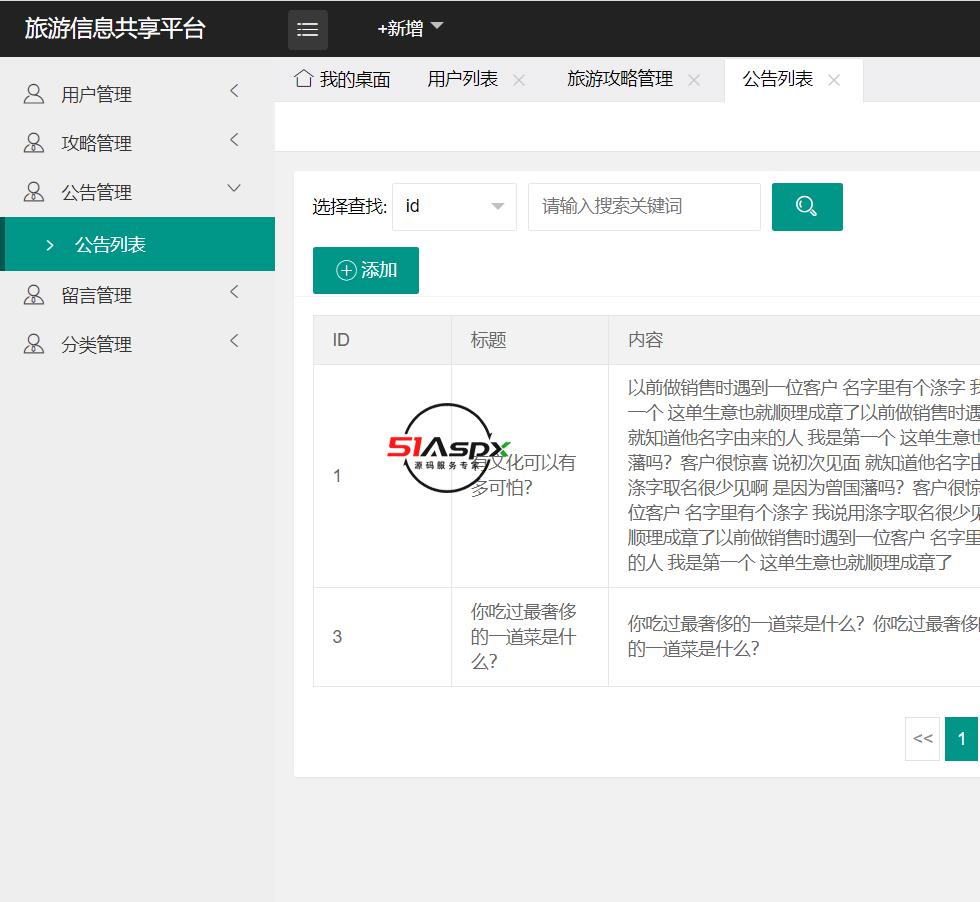980x902 pixels.
Task: Expand the 留言管理 menu chevron
Action: [x=234, y=292]
